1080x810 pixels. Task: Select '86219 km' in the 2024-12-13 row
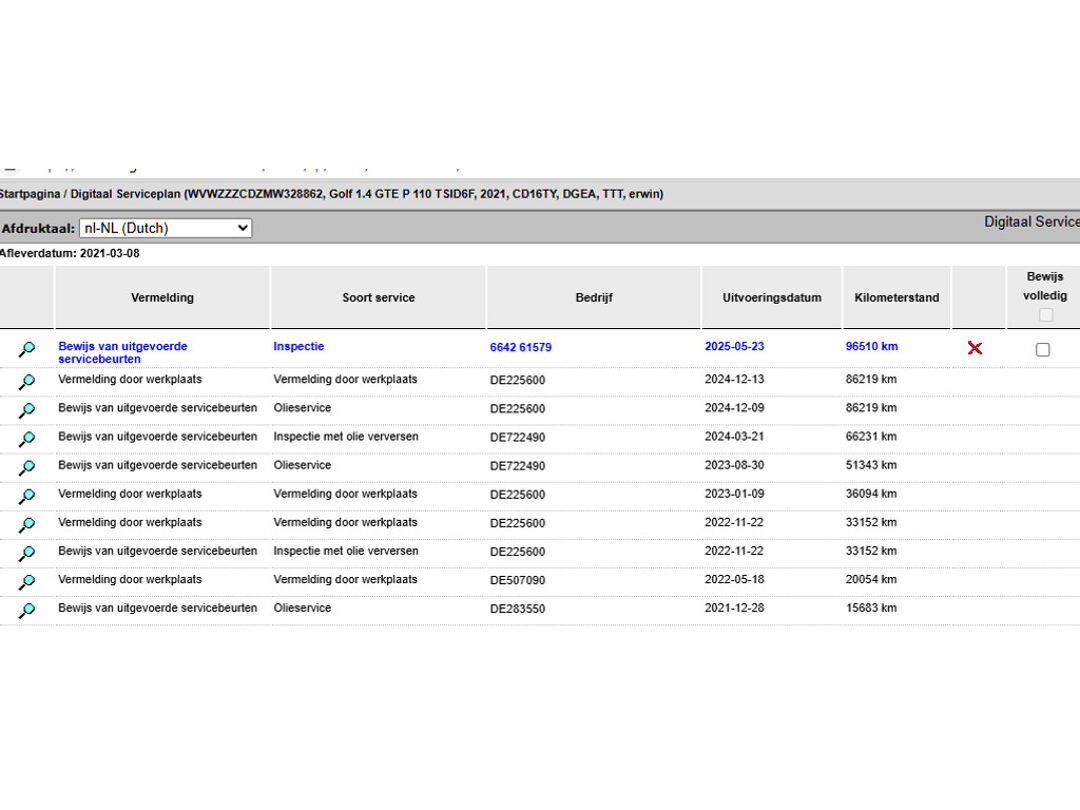click(x=871, y=380)
